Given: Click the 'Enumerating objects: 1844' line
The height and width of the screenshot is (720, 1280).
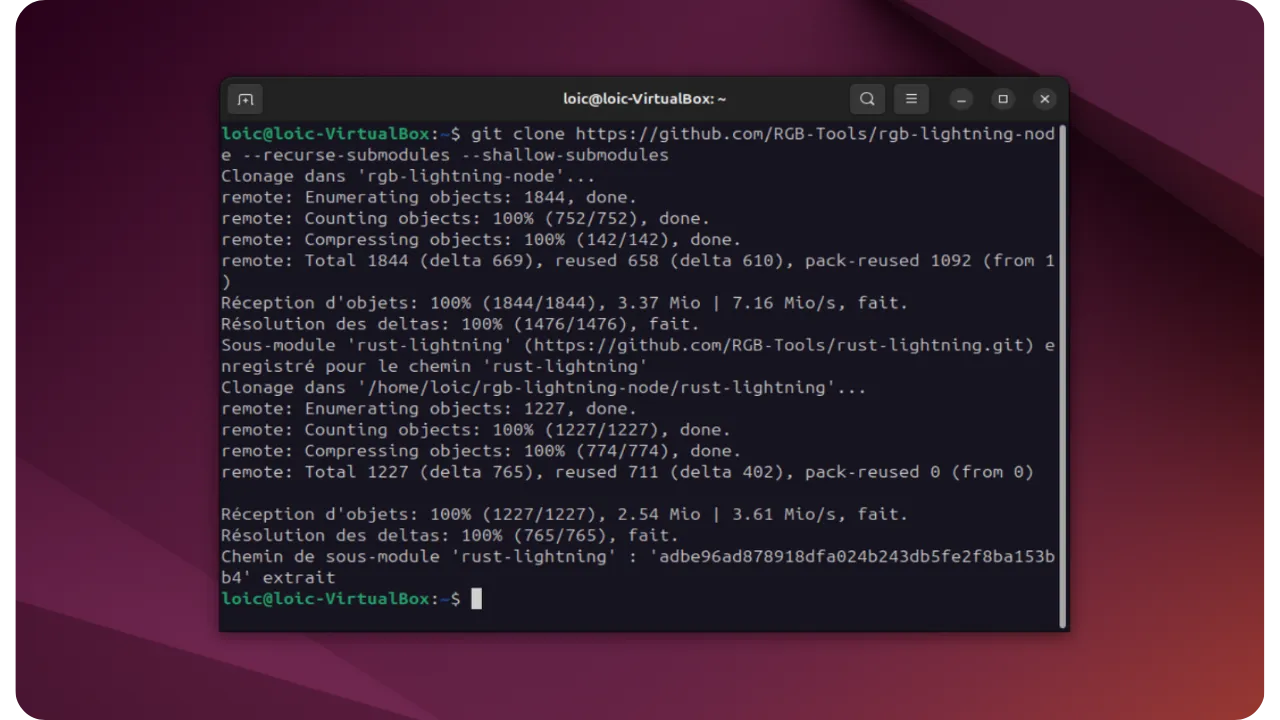Looking at the screenshot, I should pos(428,198).
